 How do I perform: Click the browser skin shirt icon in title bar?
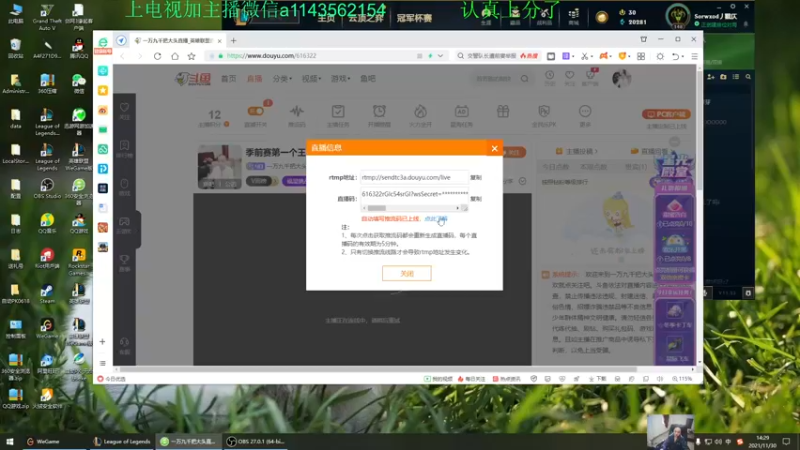pos(643,39)
